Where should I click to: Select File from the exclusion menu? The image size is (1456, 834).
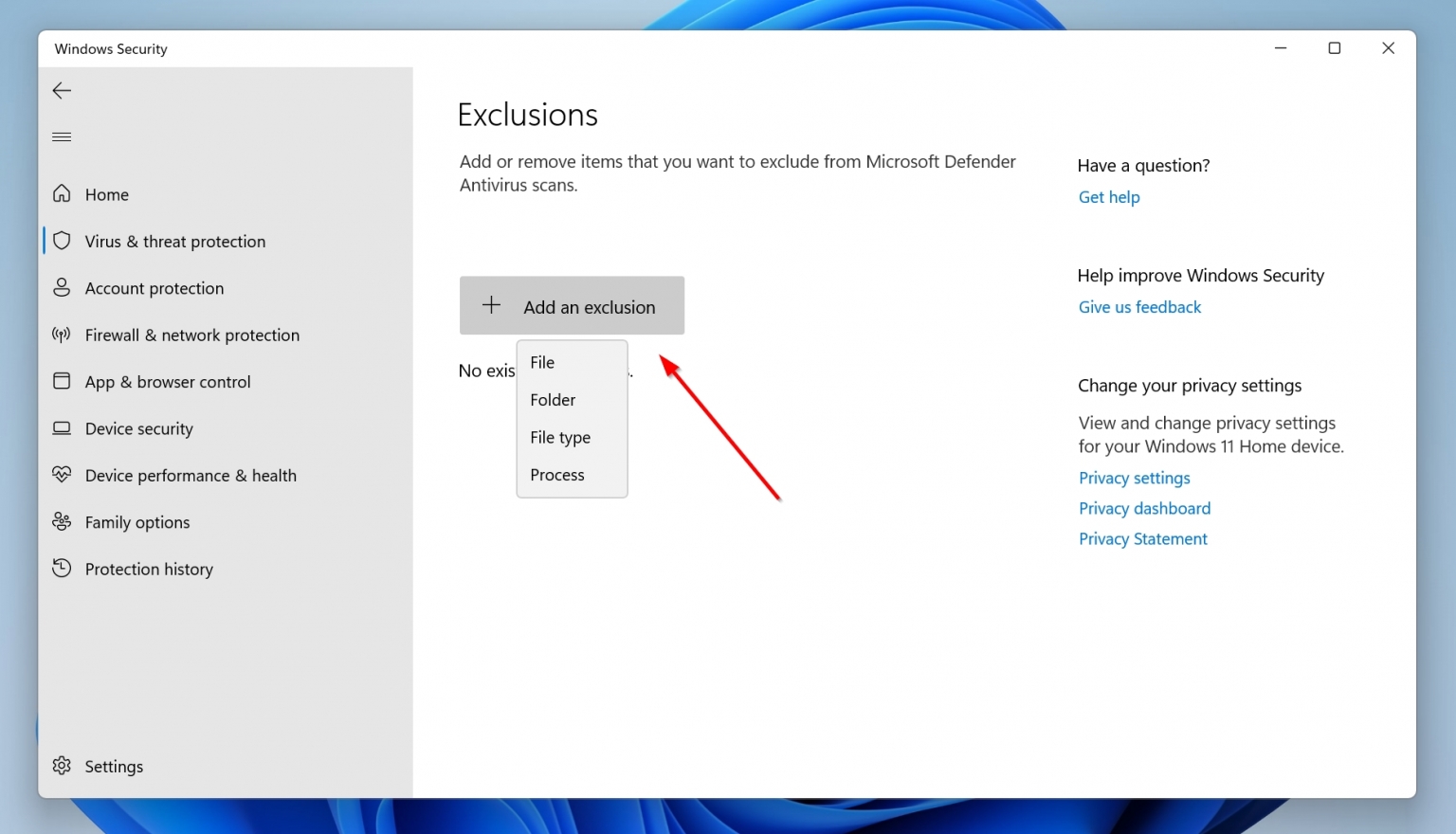pyautogui.click(x=542, y=362)
